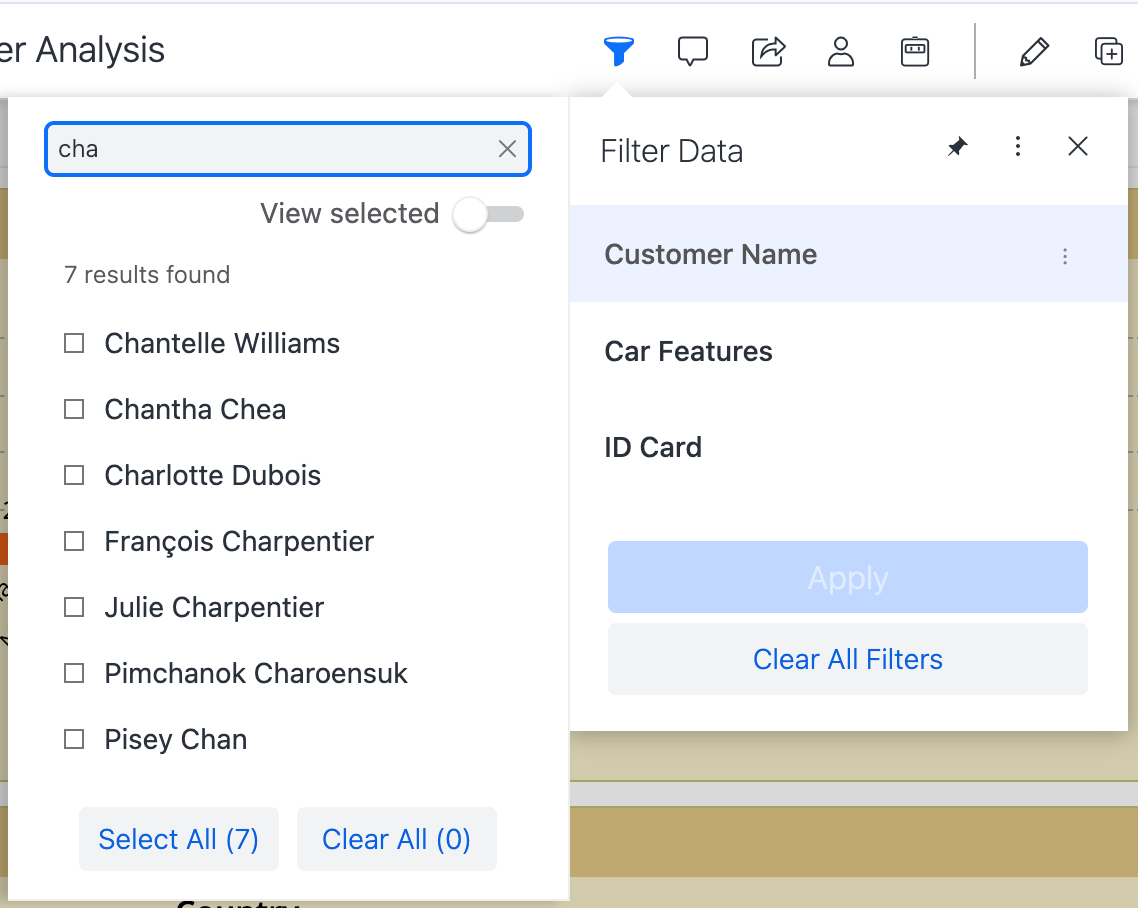Pin the Filter Data panel
Screen dimensions: 1138x908
click(x=958, y=148)
